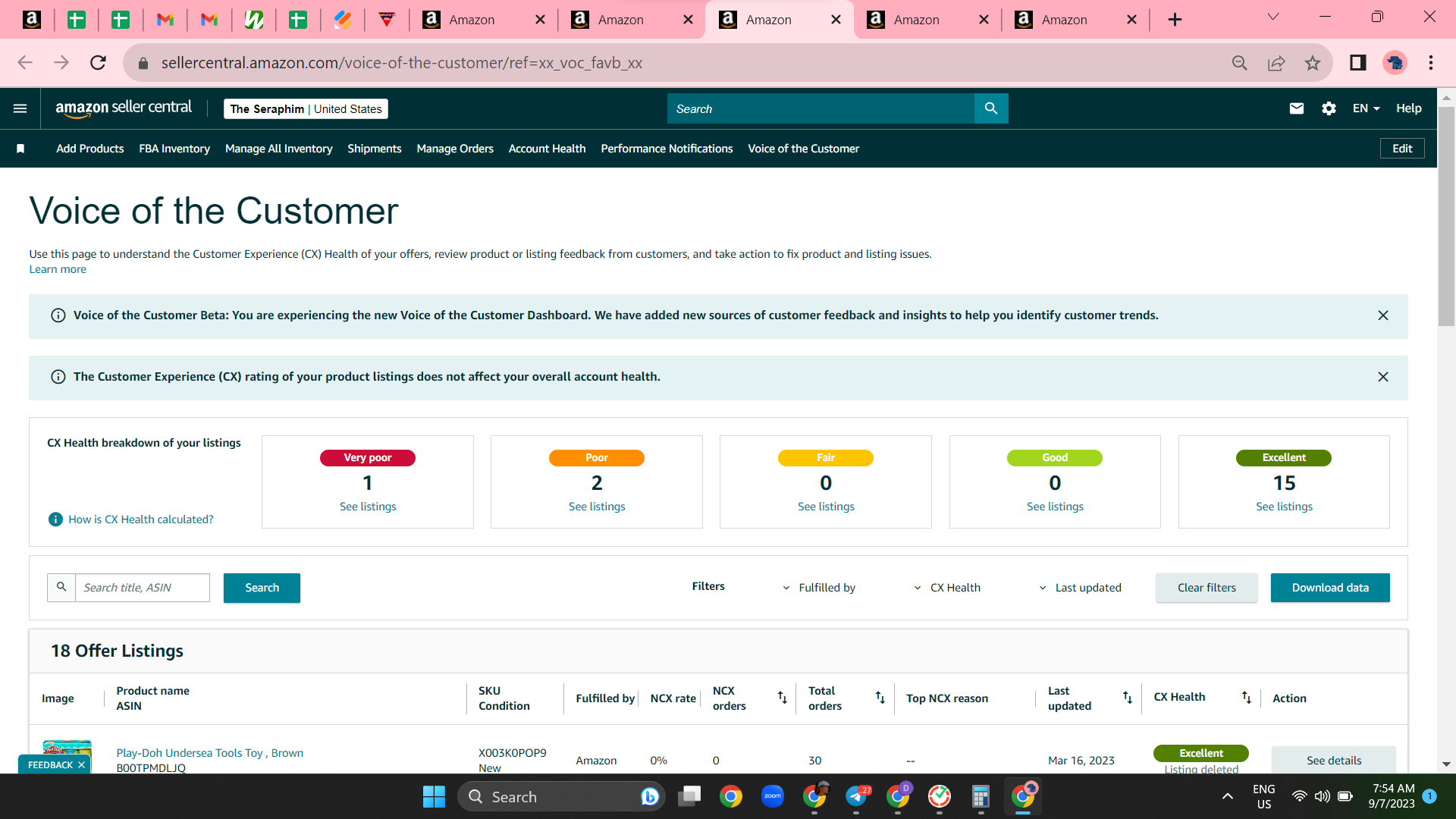Dismiss the CX rating account health banner
This screenshot has height=819, width=1456.
pyautogui.click(x=1383, y=377)
